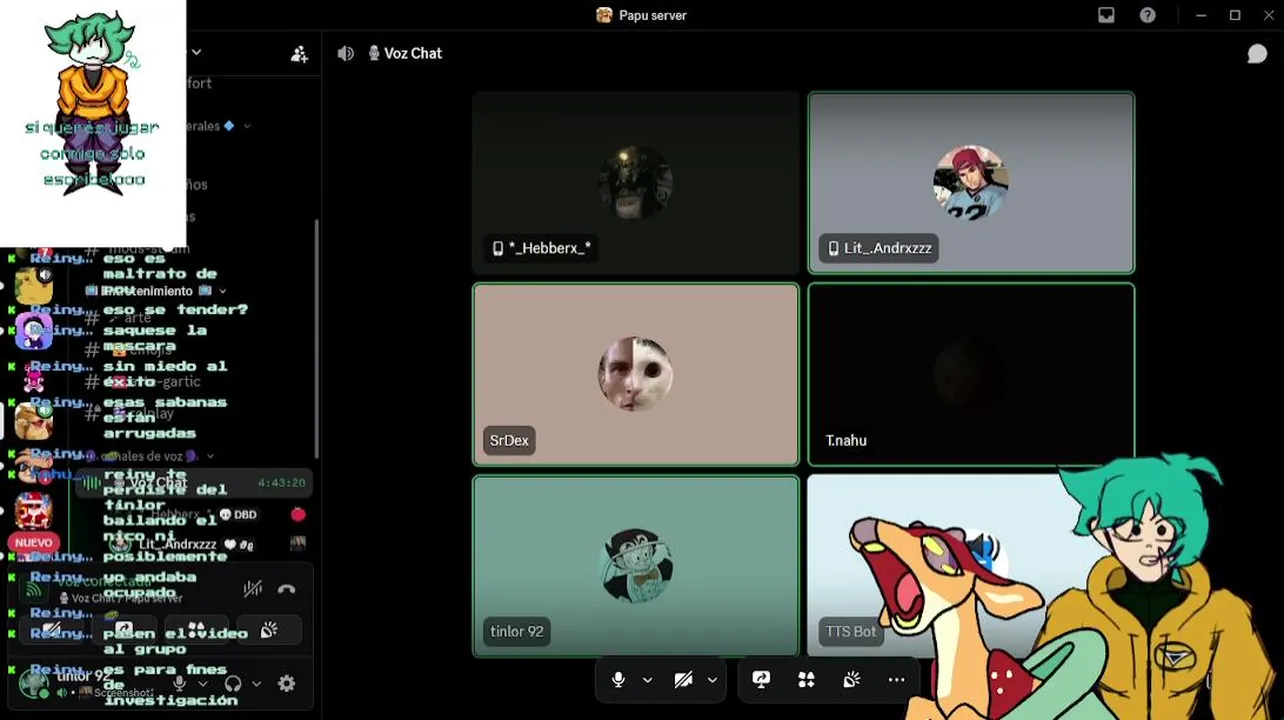This screenshot has width=1284, height=720.
Task: Click the NUEVO badge in server list
Action: (x=33, y=543)
